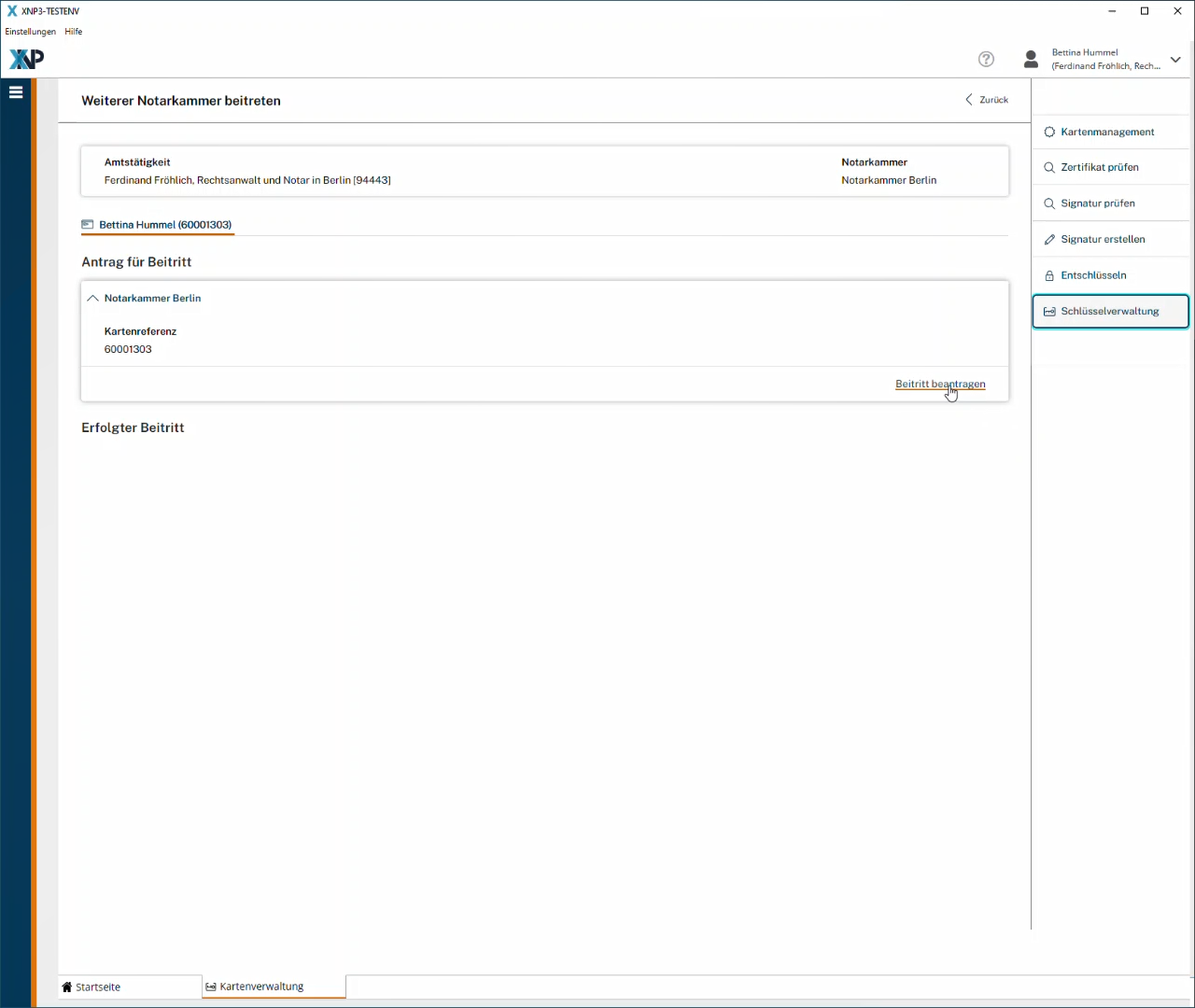Image resolution: width=1195 pixels, height=1008 pixels.
Task: Click the Notarkammer Berlin value in the header card
Action: (x=889, y=180)
